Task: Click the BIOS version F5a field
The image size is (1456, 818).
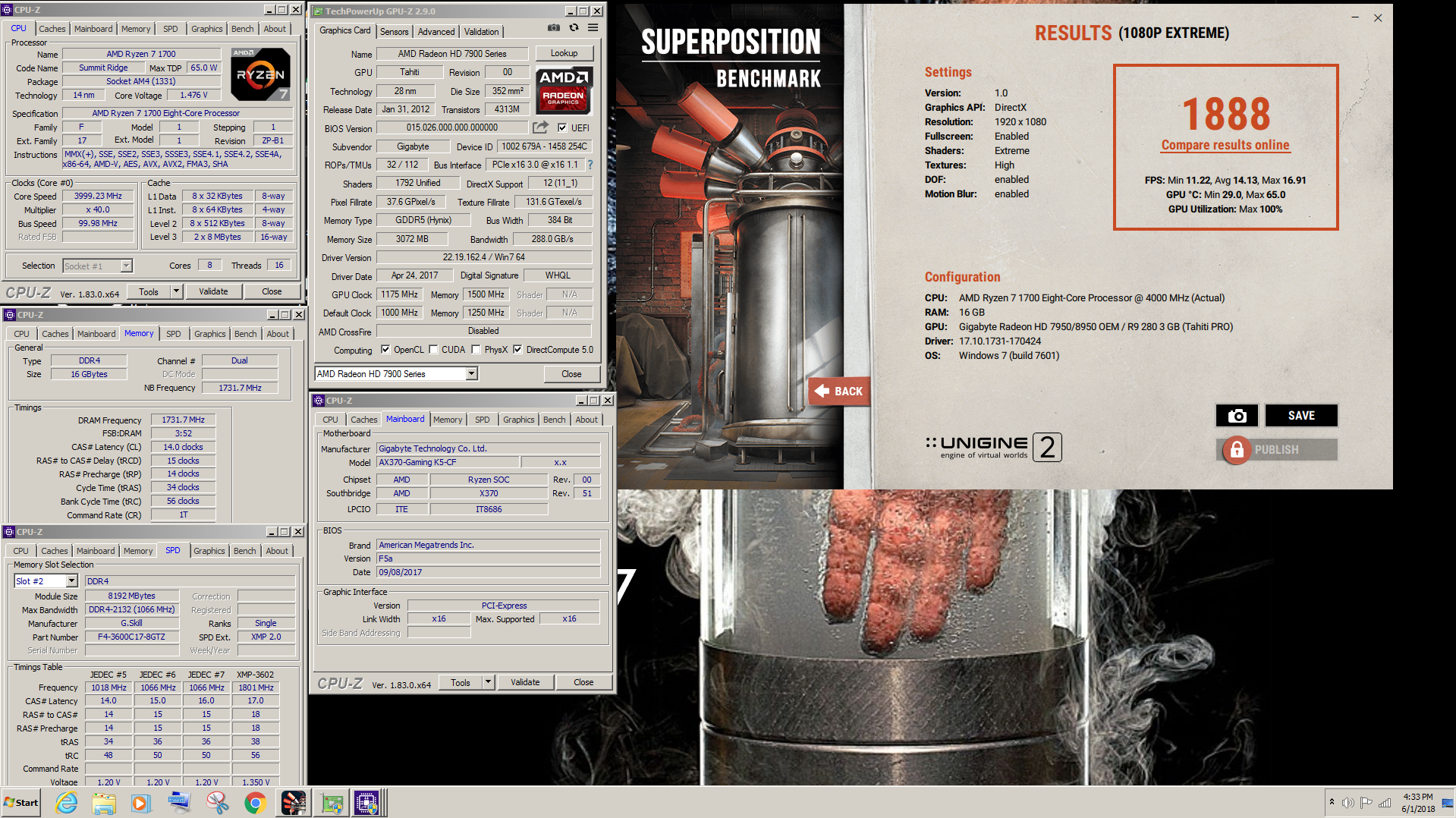Action: click(x=489, y=558)
